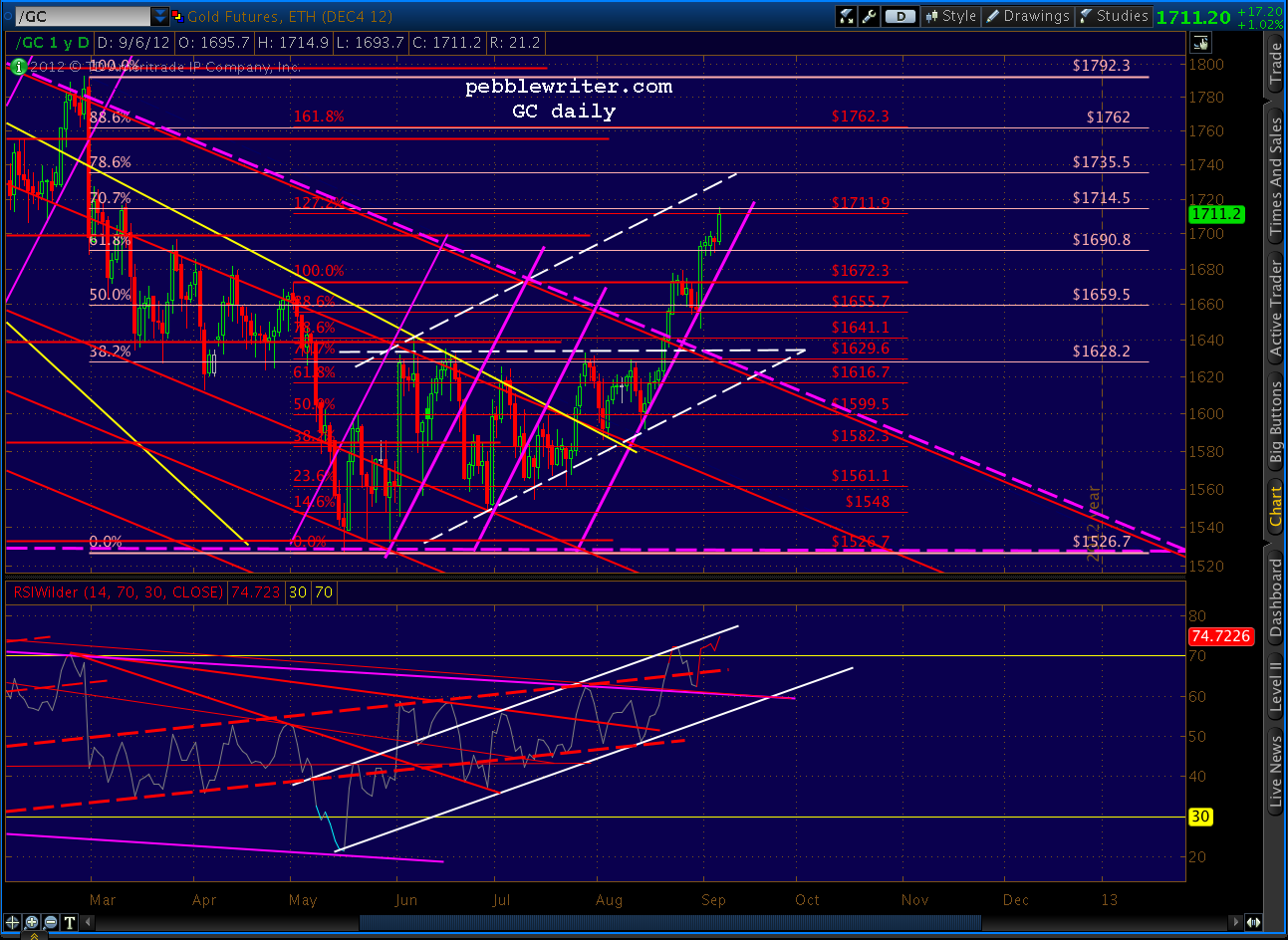Open the Active Trader side tab
The image size is (1288, 940).
pyautogui.click(x=1276, y=307)
